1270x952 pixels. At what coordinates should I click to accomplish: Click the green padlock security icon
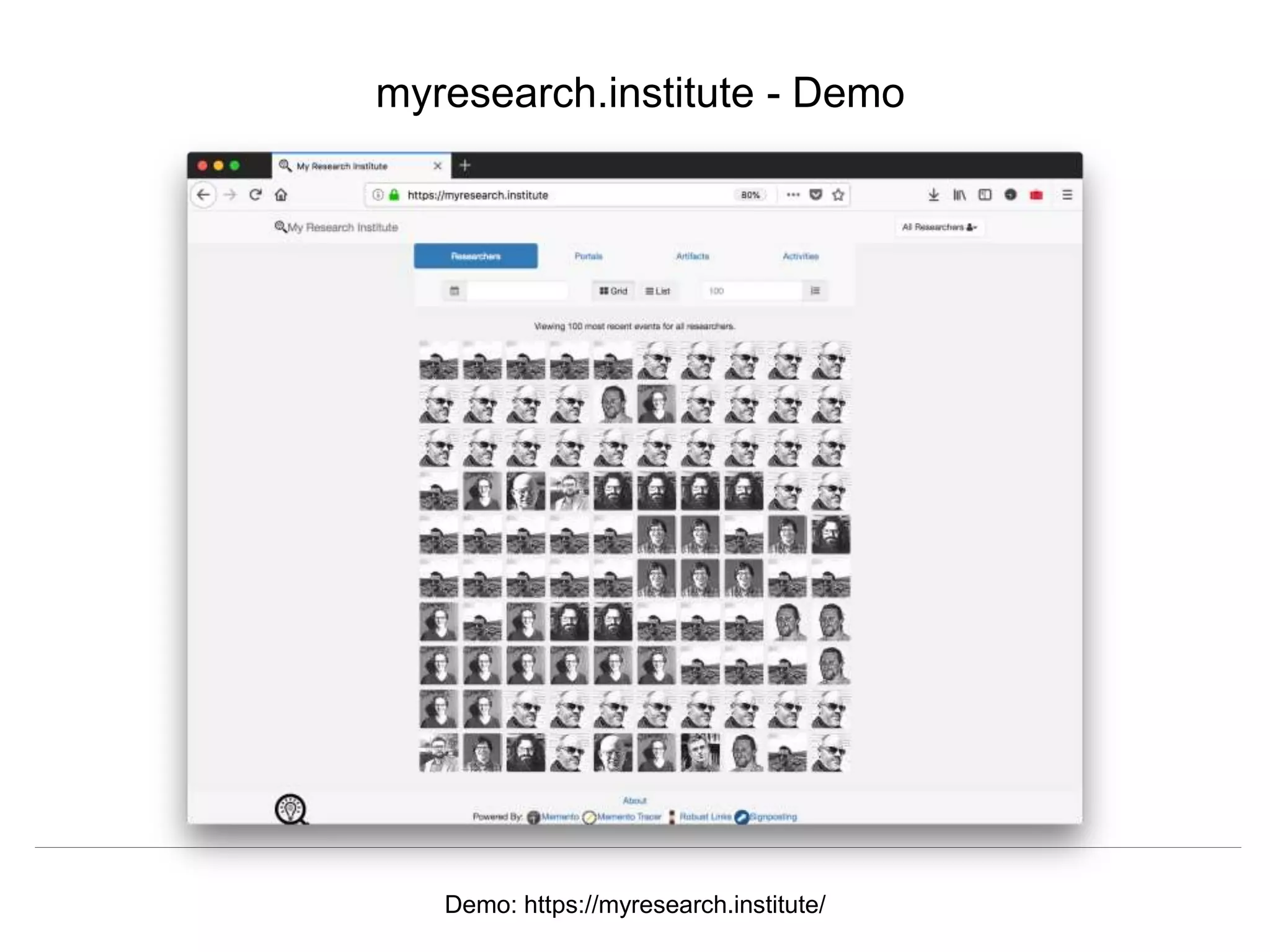pos(394,195)
